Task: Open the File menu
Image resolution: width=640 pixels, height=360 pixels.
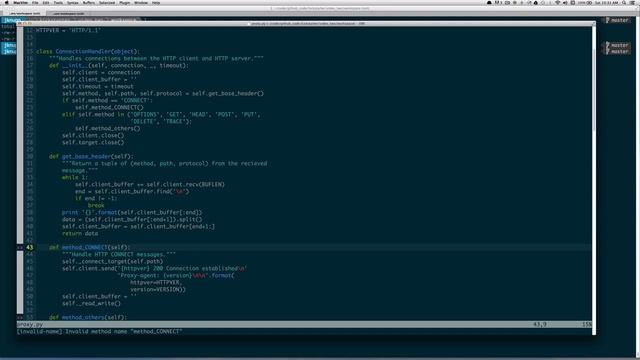Action: pyautogui.click(x=35, y=2)
